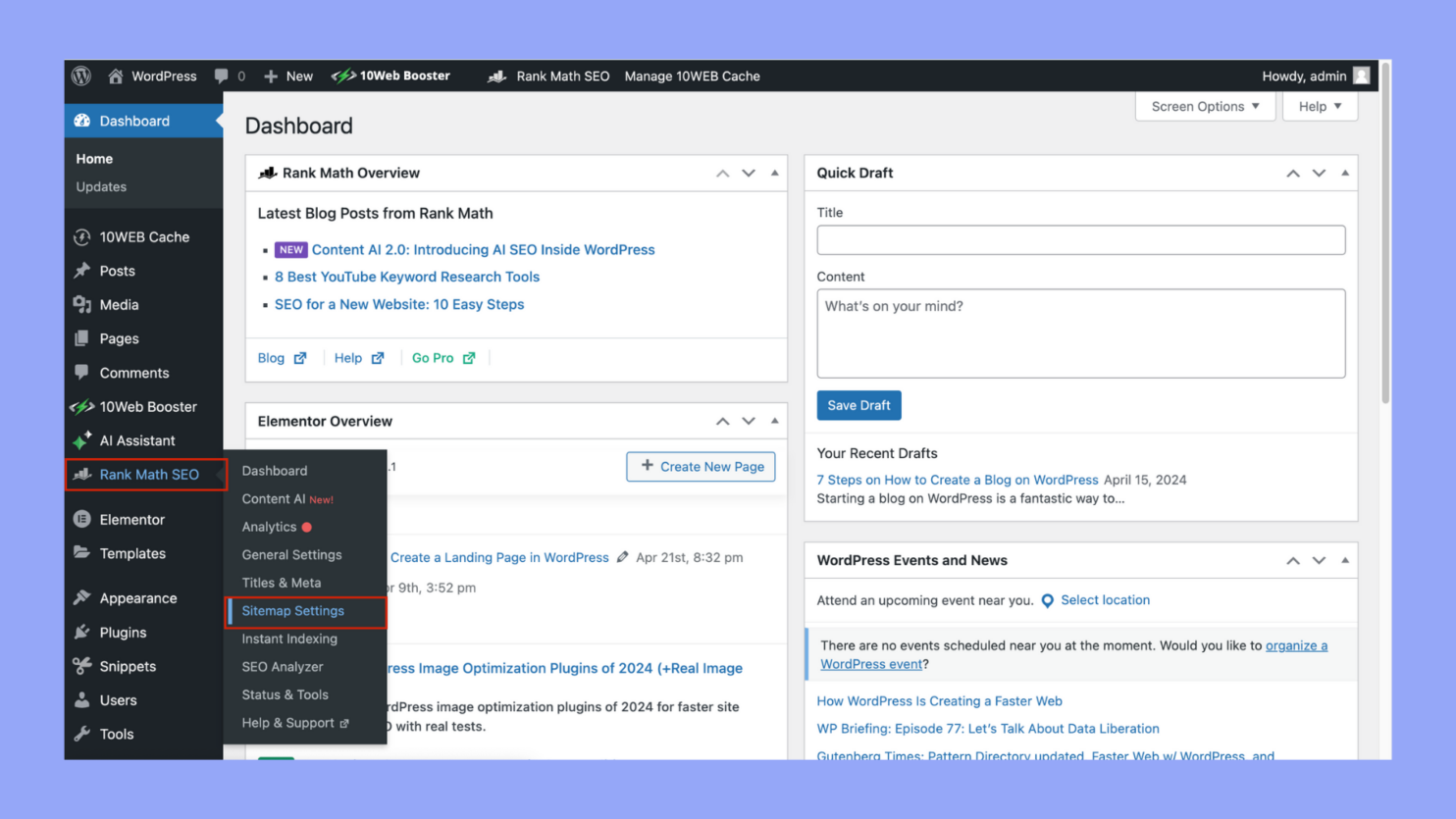
Task: Open the Screen Options dropdown
Action: [1204, 106]
